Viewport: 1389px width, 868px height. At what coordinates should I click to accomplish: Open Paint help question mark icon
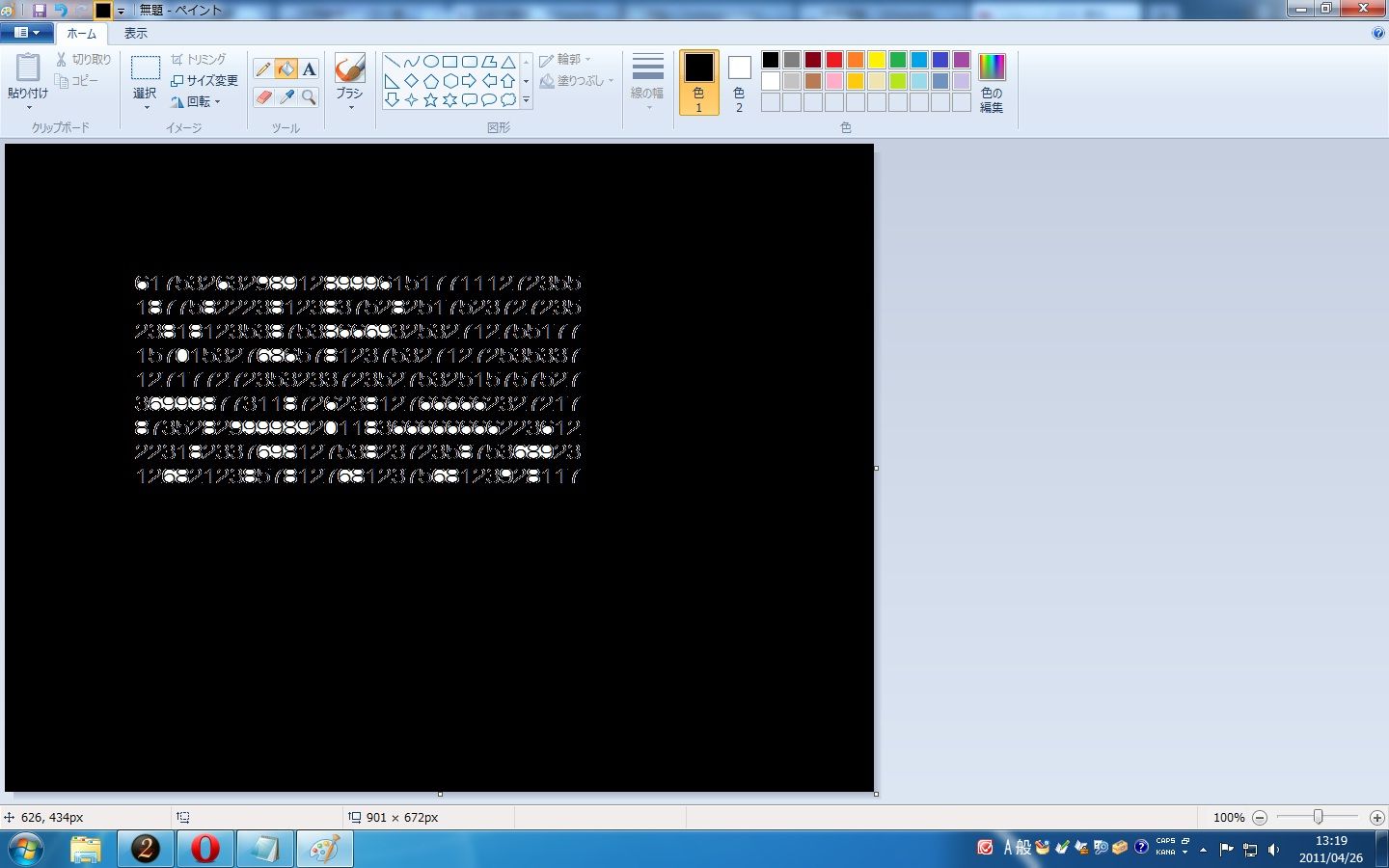tap(1377, 33)
